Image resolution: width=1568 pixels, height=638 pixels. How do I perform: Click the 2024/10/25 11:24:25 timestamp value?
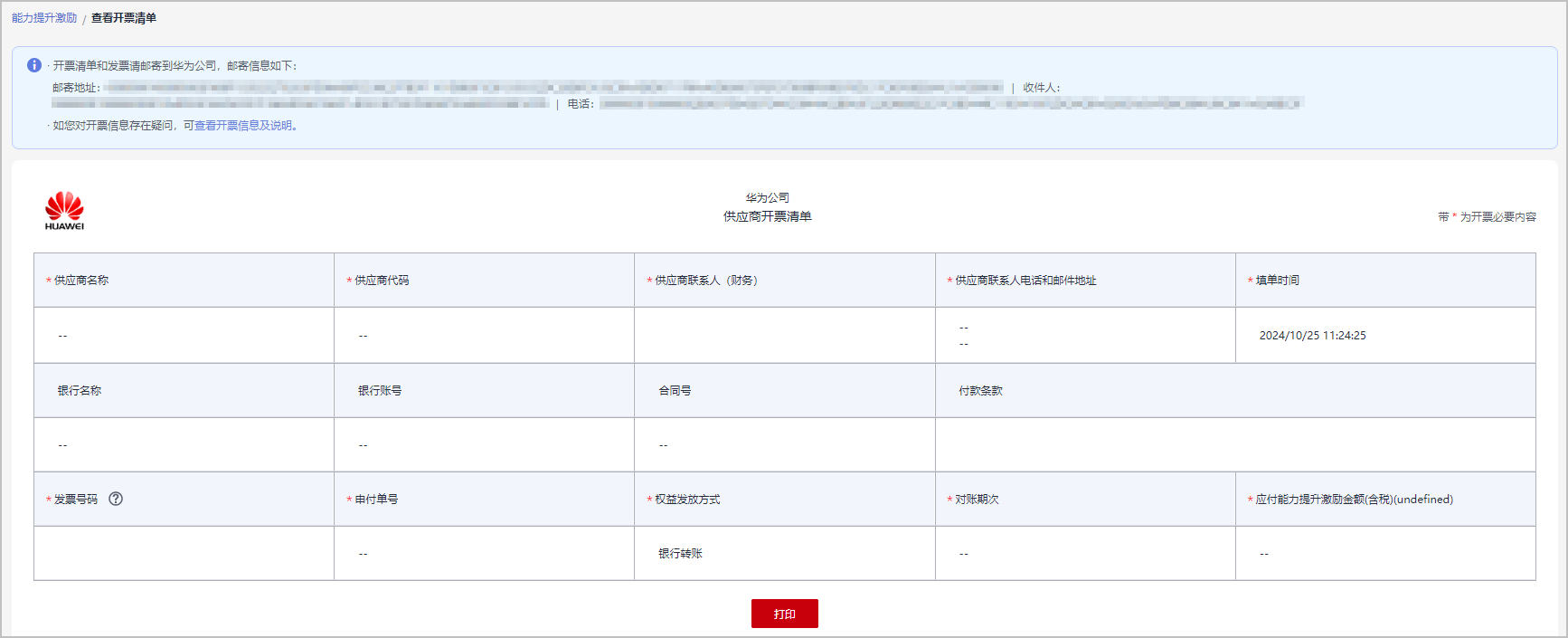(1313, 336)
